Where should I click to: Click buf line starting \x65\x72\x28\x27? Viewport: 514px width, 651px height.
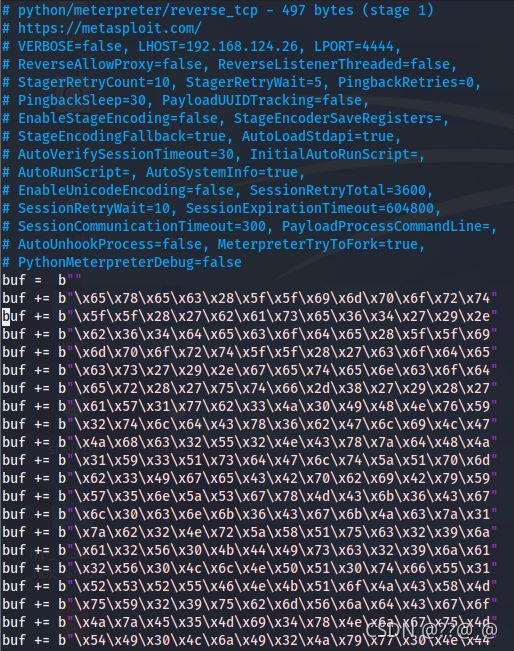(250, 388)
